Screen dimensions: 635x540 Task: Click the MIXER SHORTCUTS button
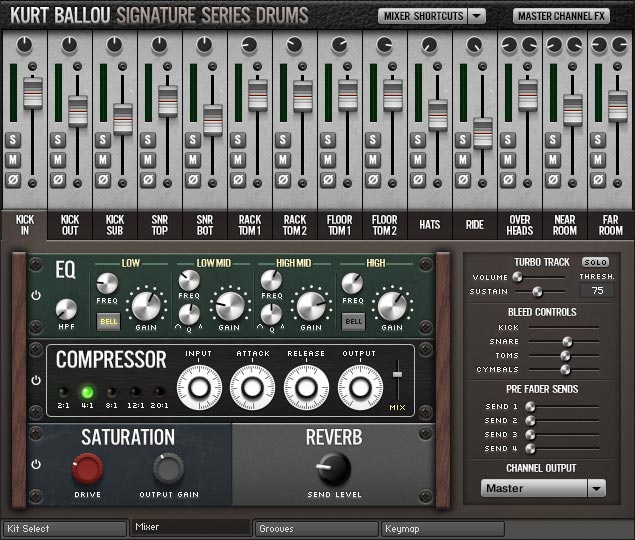point(423,16)
